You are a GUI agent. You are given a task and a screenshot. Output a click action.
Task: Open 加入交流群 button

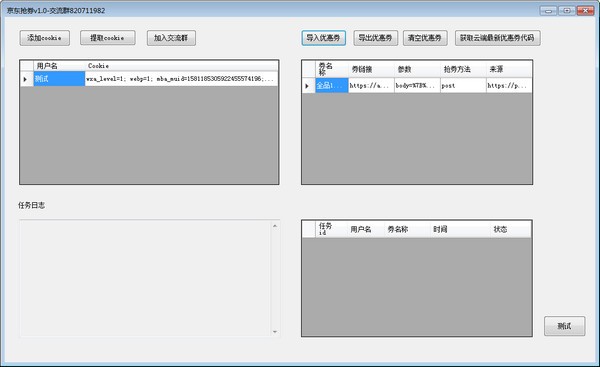[x=171, y=38]
